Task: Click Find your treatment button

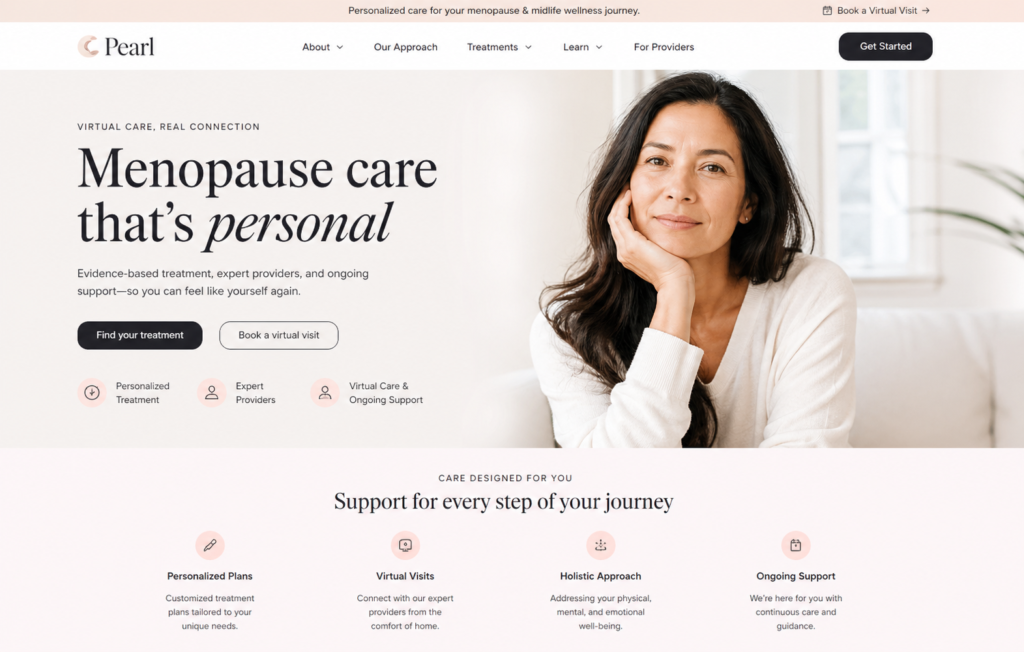Action: (140, 335)
